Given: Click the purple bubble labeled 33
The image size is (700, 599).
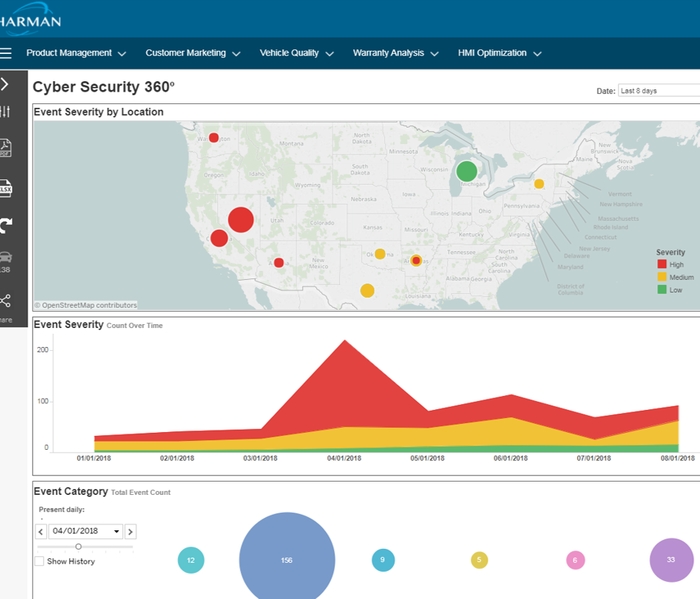Looking at the screenshot, I should 671,560.
